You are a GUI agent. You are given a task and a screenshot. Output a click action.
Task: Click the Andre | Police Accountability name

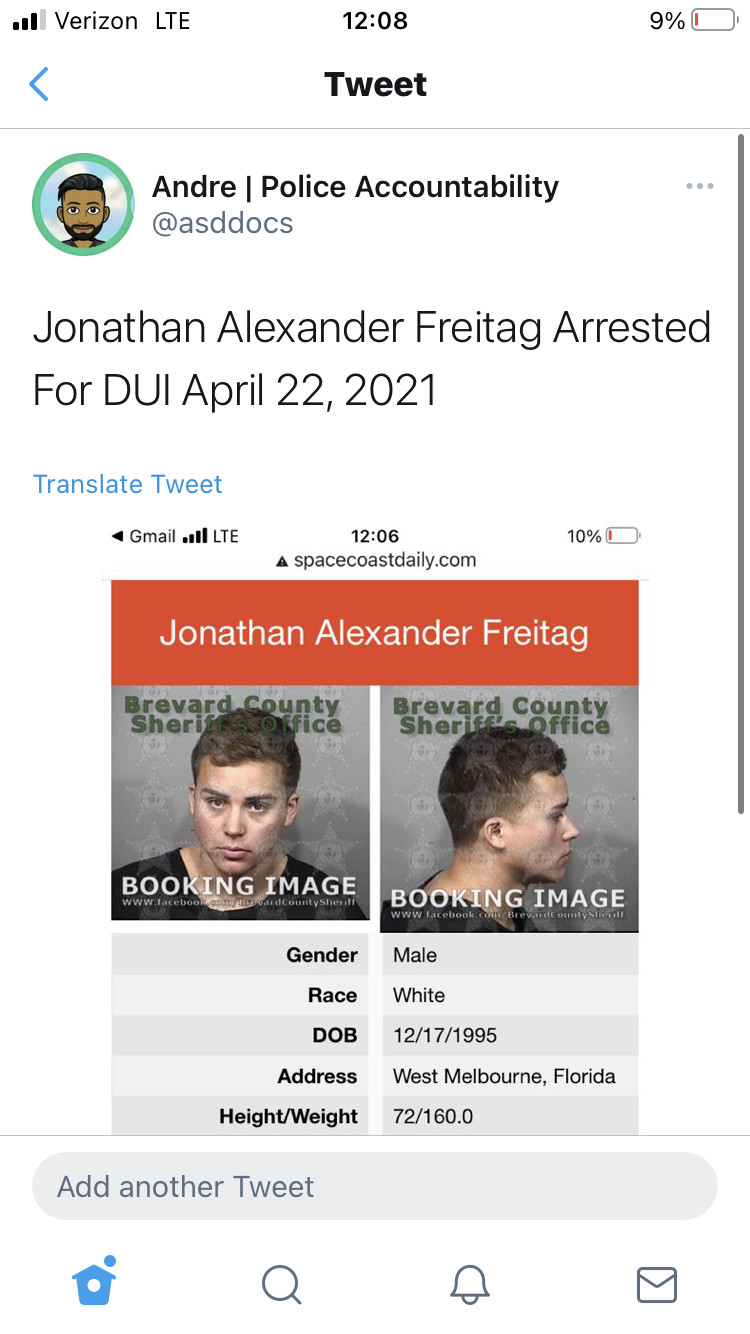click(355, 186)
